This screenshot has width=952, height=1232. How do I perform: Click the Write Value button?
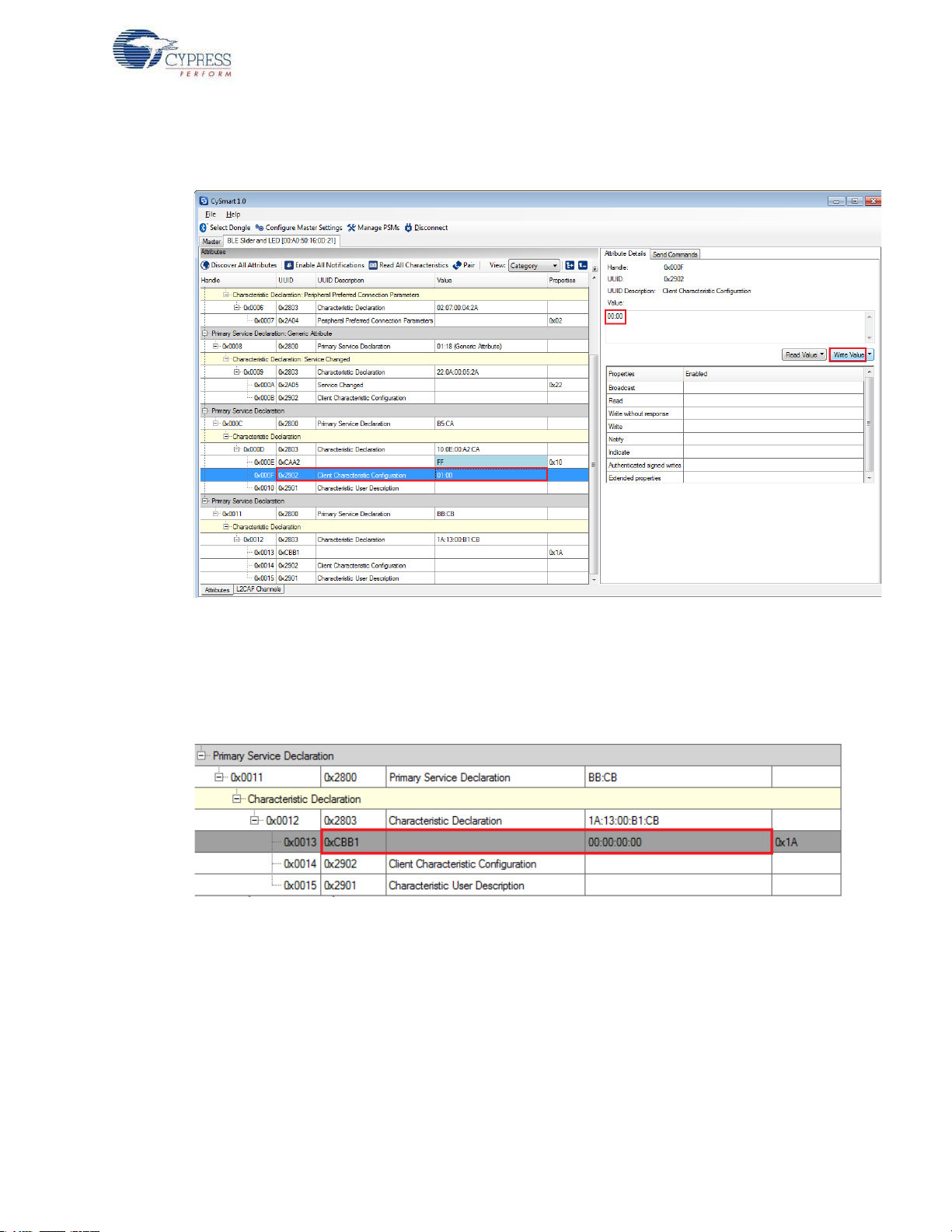point(848,354)
